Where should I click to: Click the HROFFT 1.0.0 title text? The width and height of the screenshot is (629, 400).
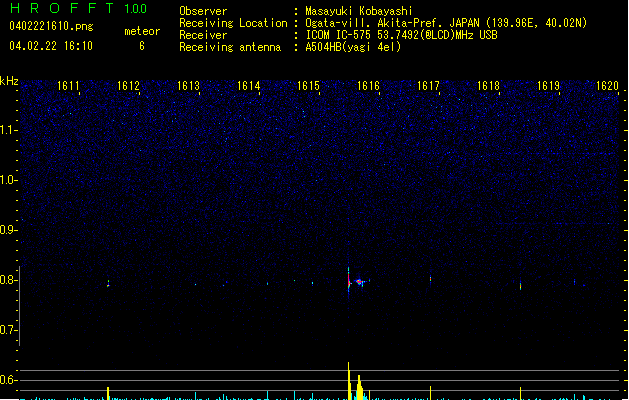click(79, 8)
